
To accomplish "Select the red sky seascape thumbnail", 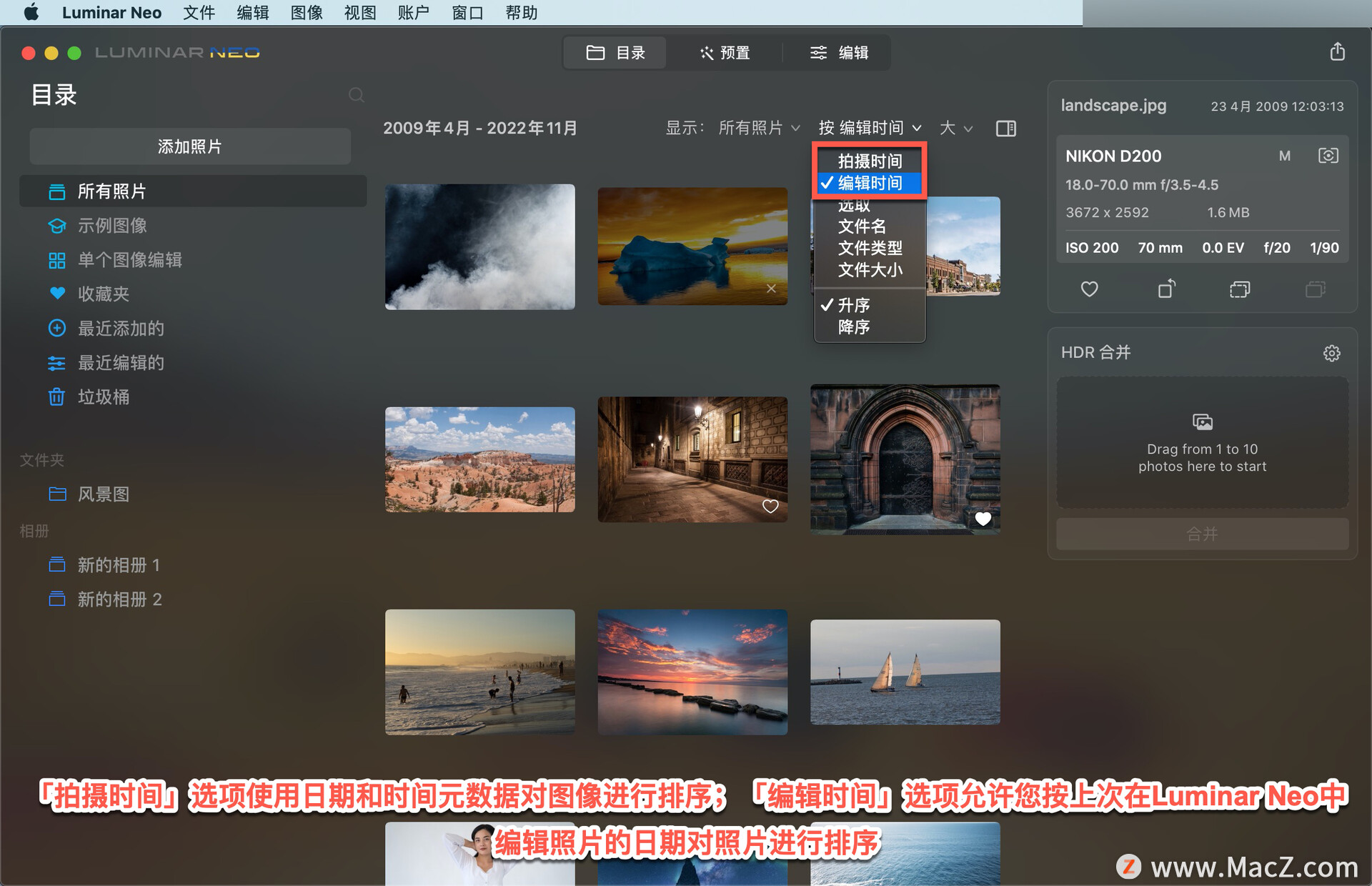I will pos(692,672).
